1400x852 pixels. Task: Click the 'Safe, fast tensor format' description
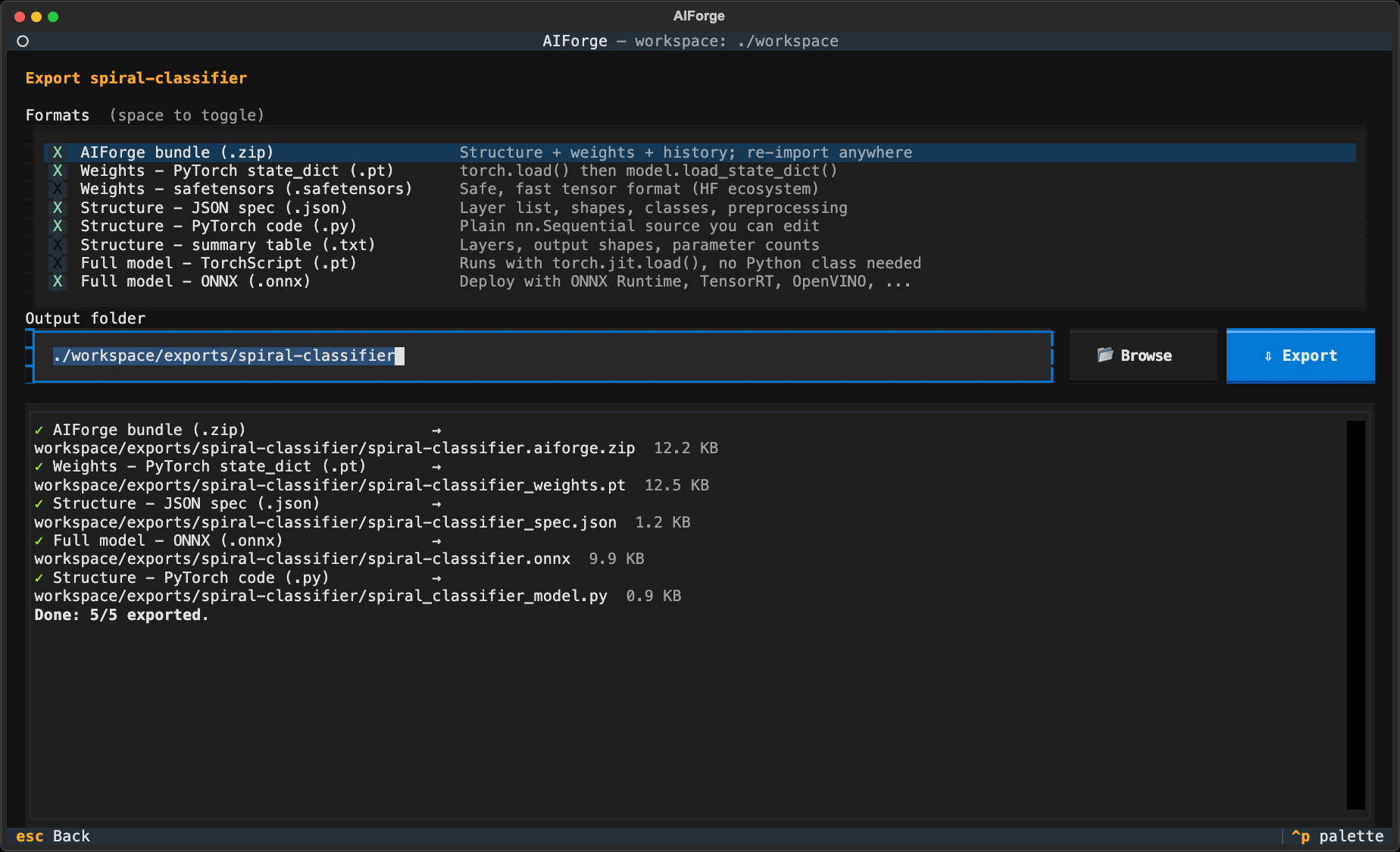639,189
